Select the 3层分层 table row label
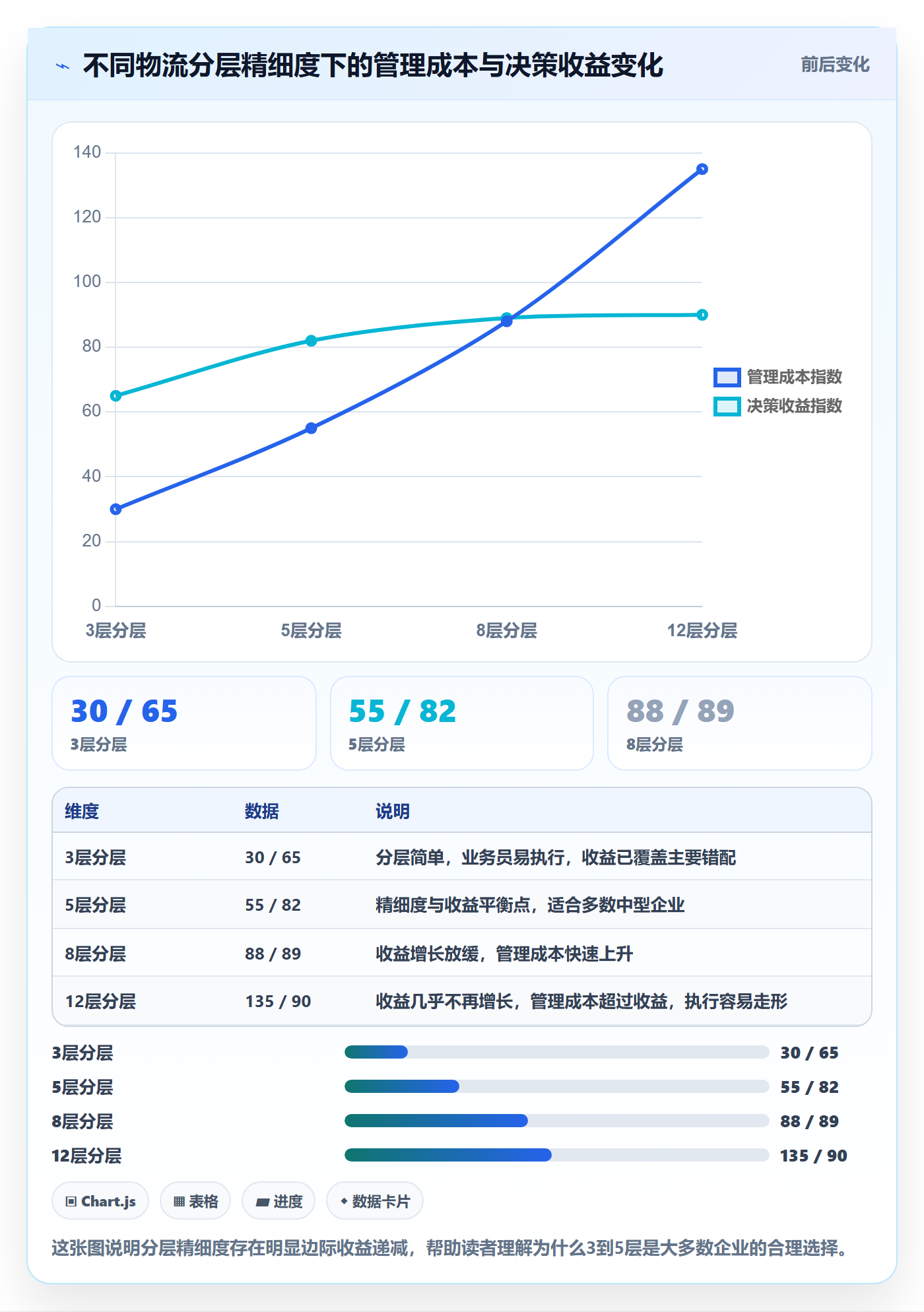Image resolution: width=924 pixels, height=1312 pixels. pyautogui.click(x=95, y=857)
